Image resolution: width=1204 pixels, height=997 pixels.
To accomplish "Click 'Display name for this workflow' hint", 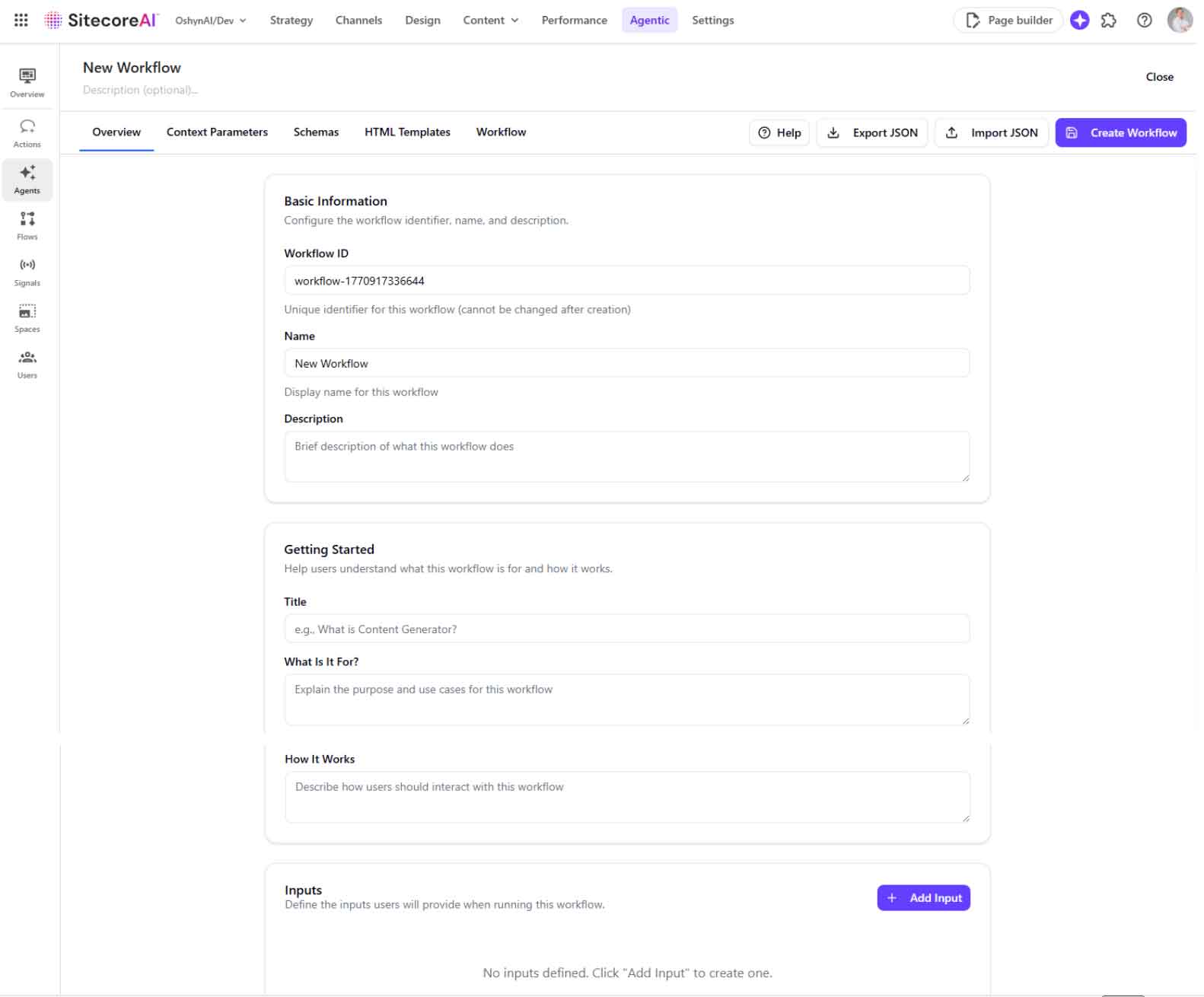I will [x=361, y=392].
